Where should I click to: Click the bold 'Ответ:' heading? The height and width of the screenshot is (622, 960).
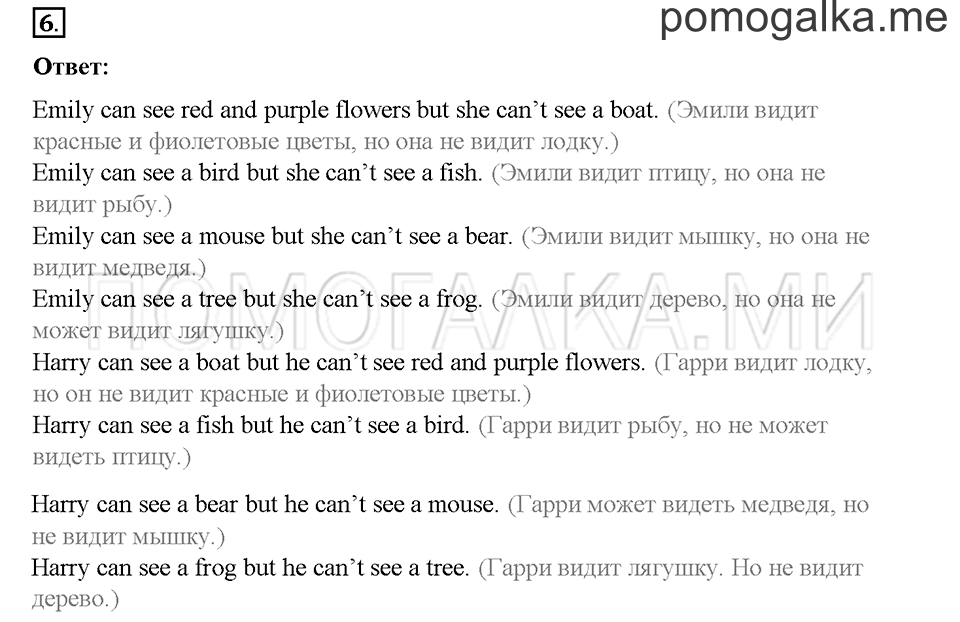pos(71,66)
